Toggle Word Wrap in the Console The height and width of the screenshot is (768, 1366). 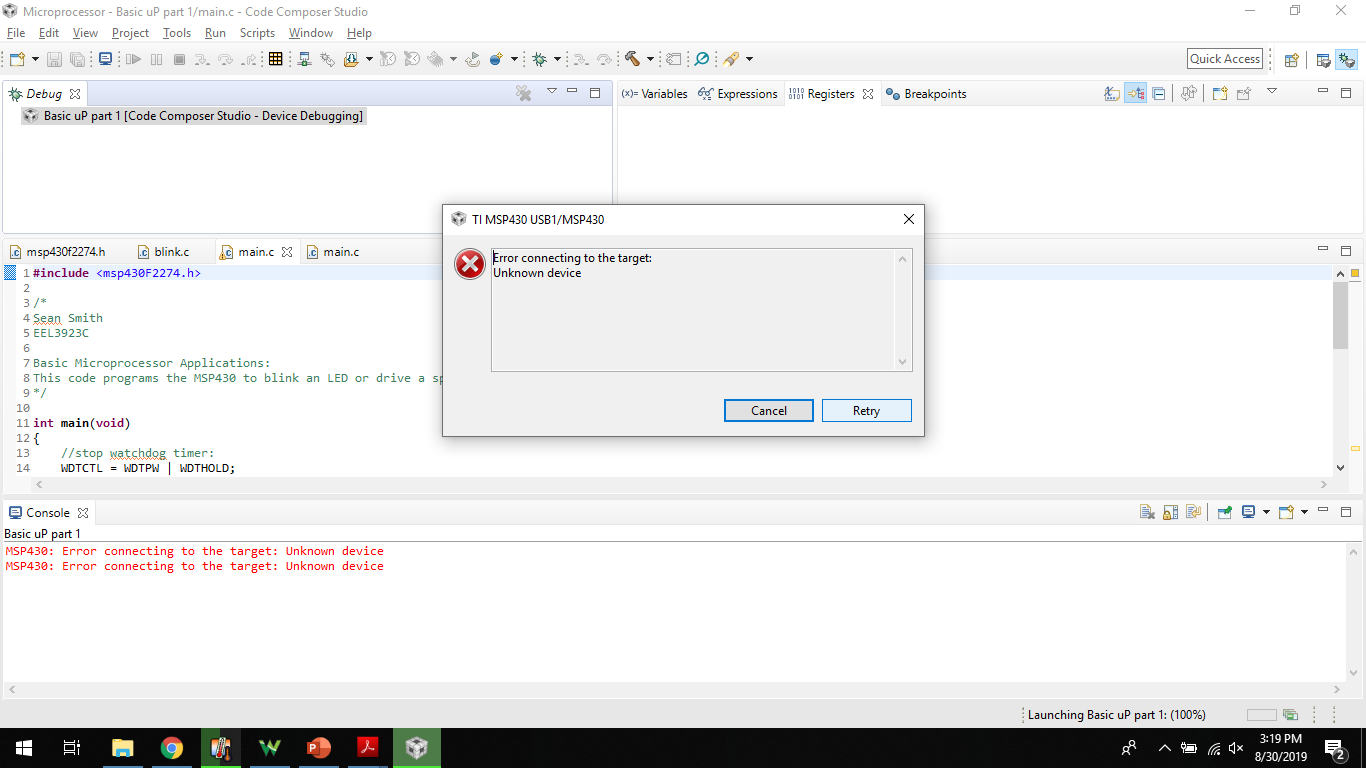click(x=1193, y=512)
